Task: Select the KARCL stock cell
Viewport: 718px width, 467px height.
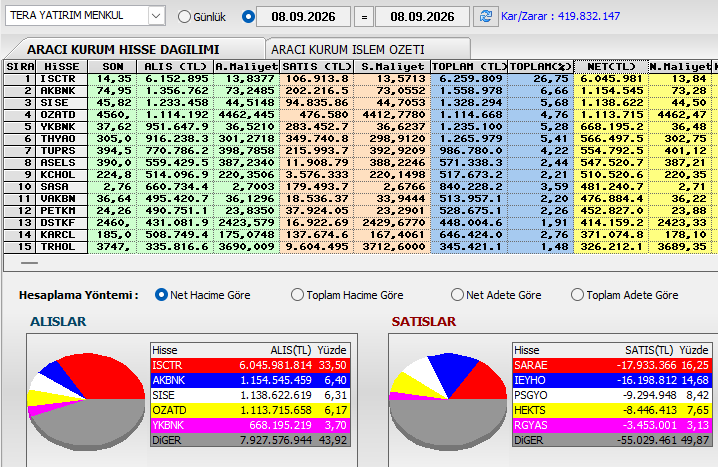Action: click(62, 235)
